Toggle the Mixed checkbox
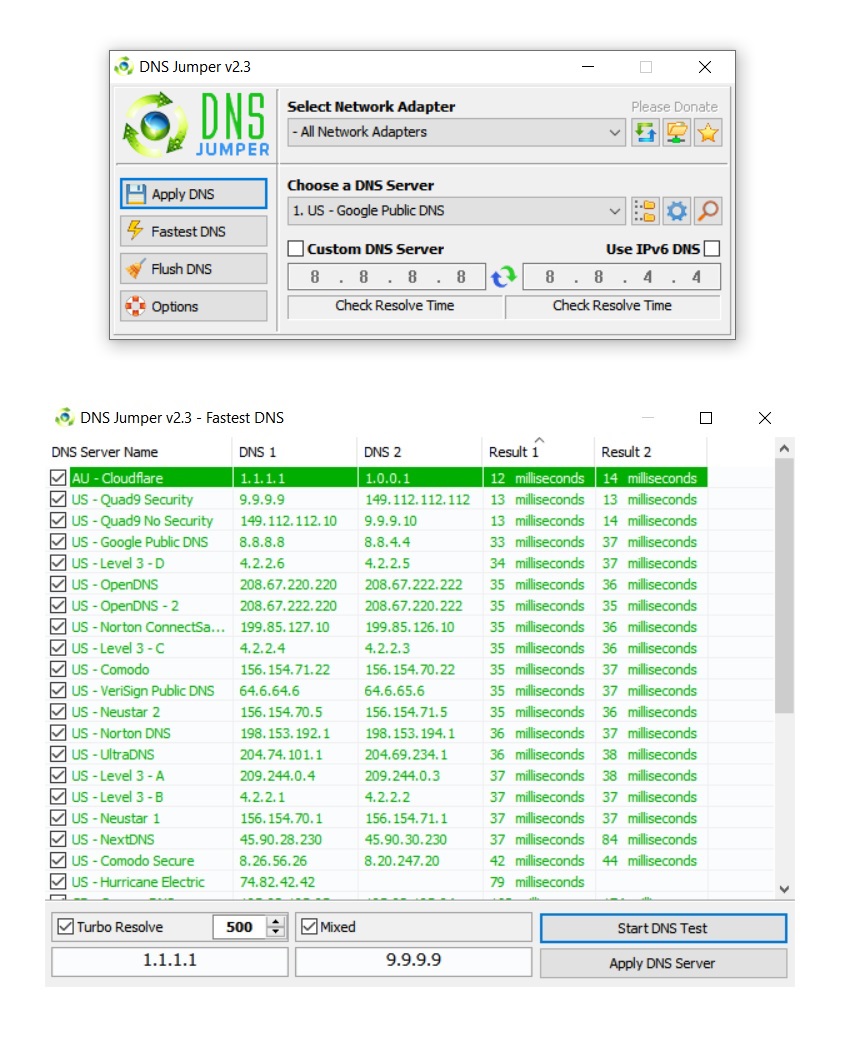The height and width of the screenshot is (1047, 845). tap(309, 927)
